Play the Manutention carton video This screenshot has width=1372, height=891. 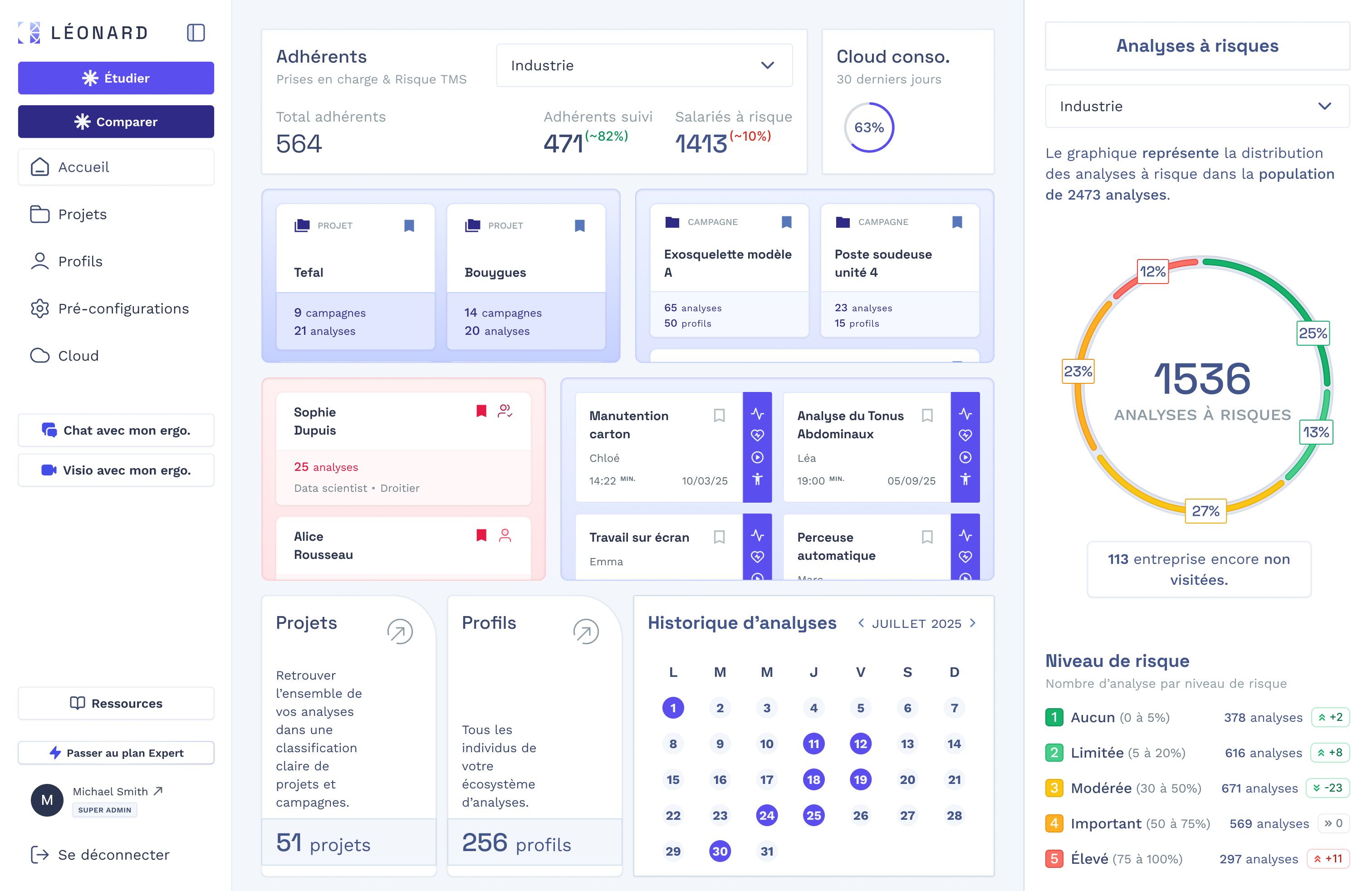(x=758, y=457)
